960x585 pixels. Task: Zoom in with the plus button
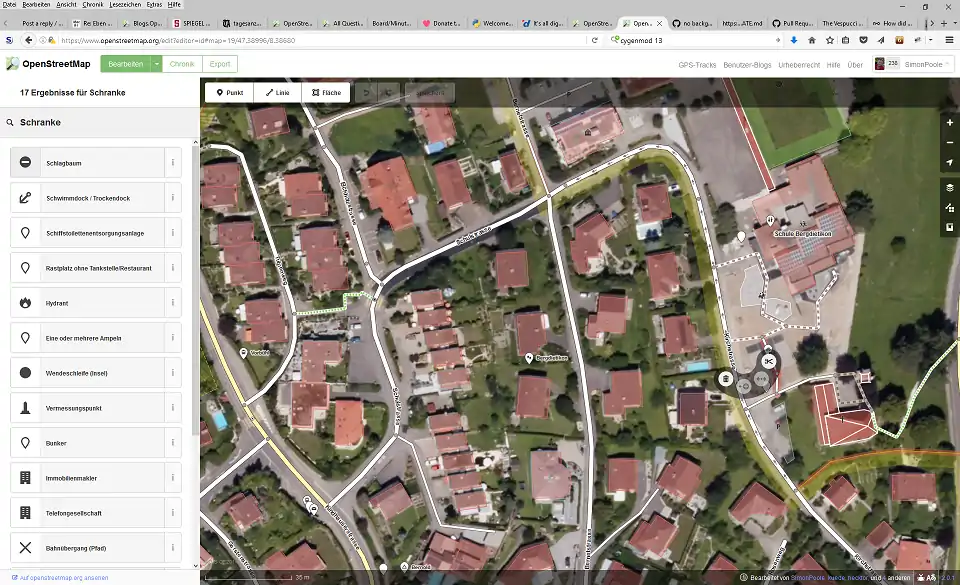coord(949,122)
